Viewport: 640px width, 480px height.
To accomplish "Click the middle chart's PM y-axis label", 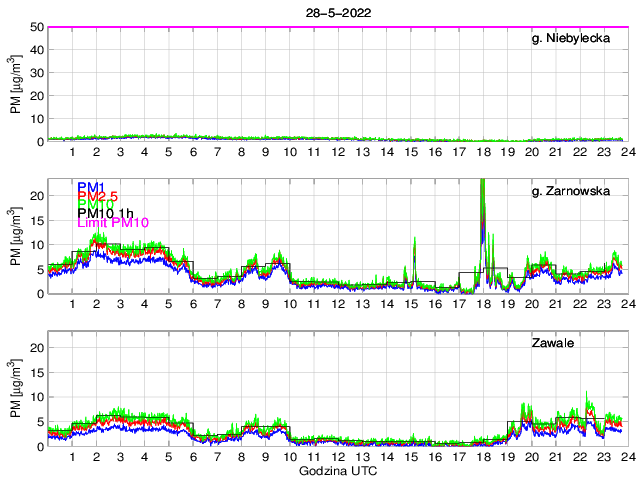I will pos(16,236).
